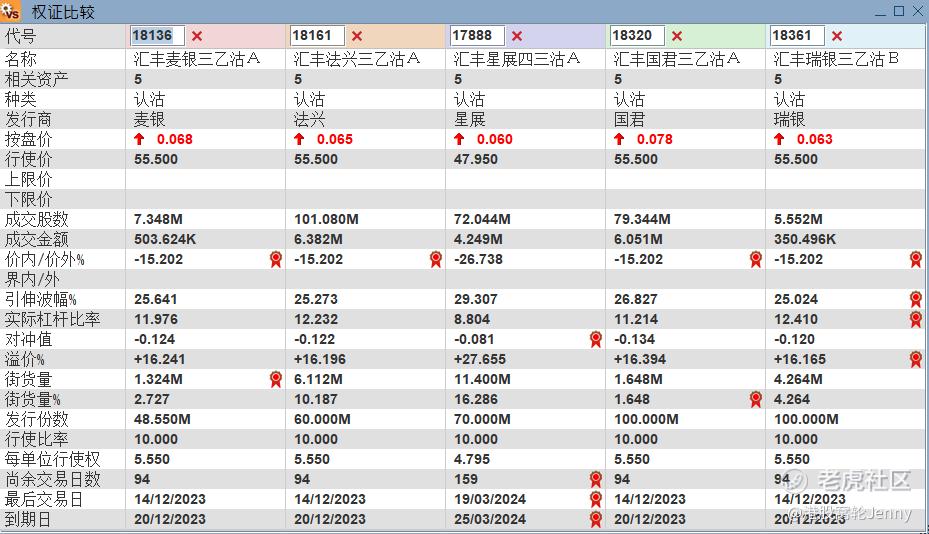
Task: Click effective leverage value 8.804
Action: click(x=472, y=319)
